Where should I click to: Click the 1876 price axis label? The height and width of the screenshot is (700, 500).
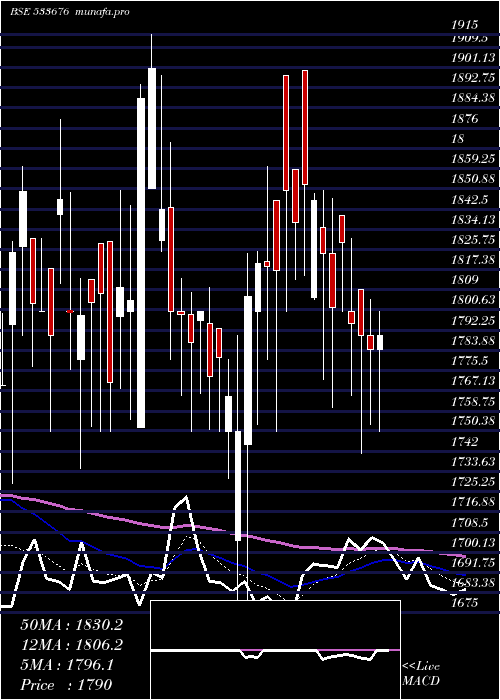pos(464,118)
